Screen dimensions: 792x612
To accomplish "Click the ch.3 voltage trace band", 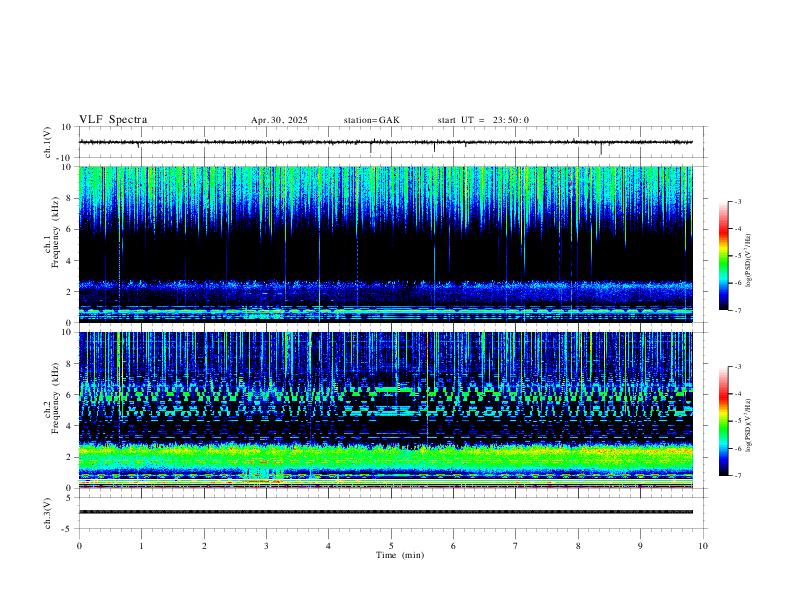I will [385, 512].
